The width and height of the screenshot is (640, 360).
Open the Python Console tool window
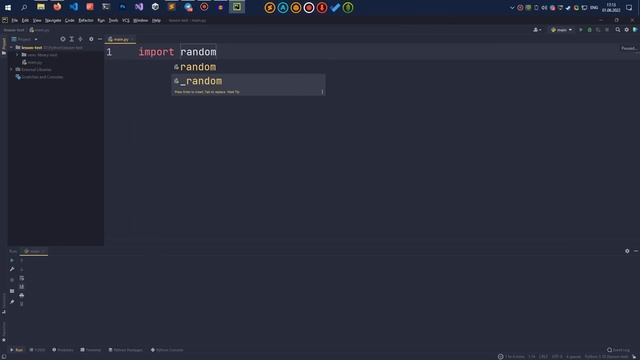tap(167, 350)
